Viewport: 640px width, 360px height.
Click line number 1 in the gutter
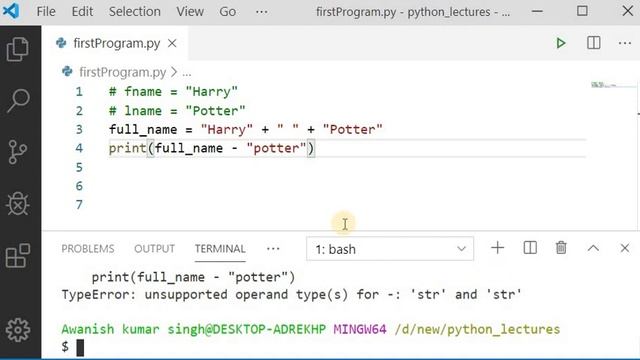[79, 91]
